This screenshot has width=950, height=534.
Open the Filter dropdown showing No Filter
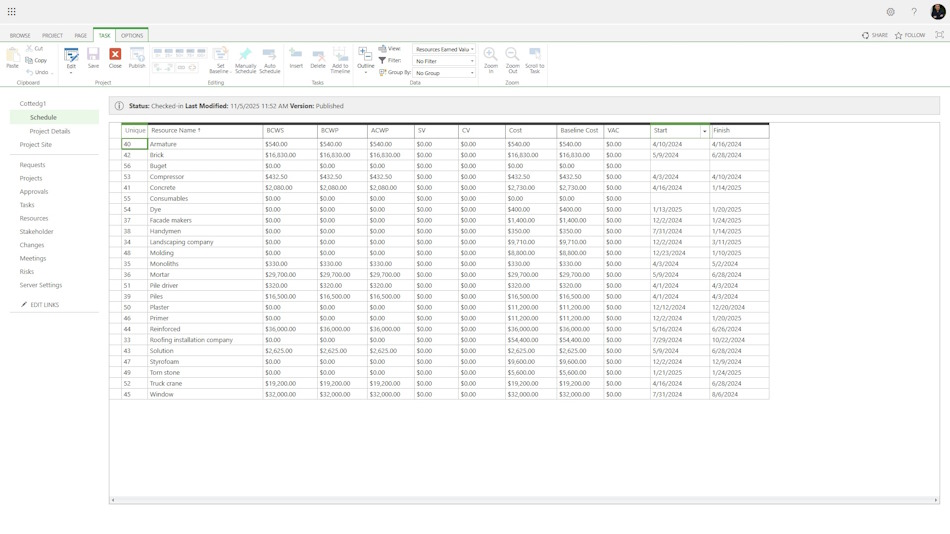click(x=444, y=61)
